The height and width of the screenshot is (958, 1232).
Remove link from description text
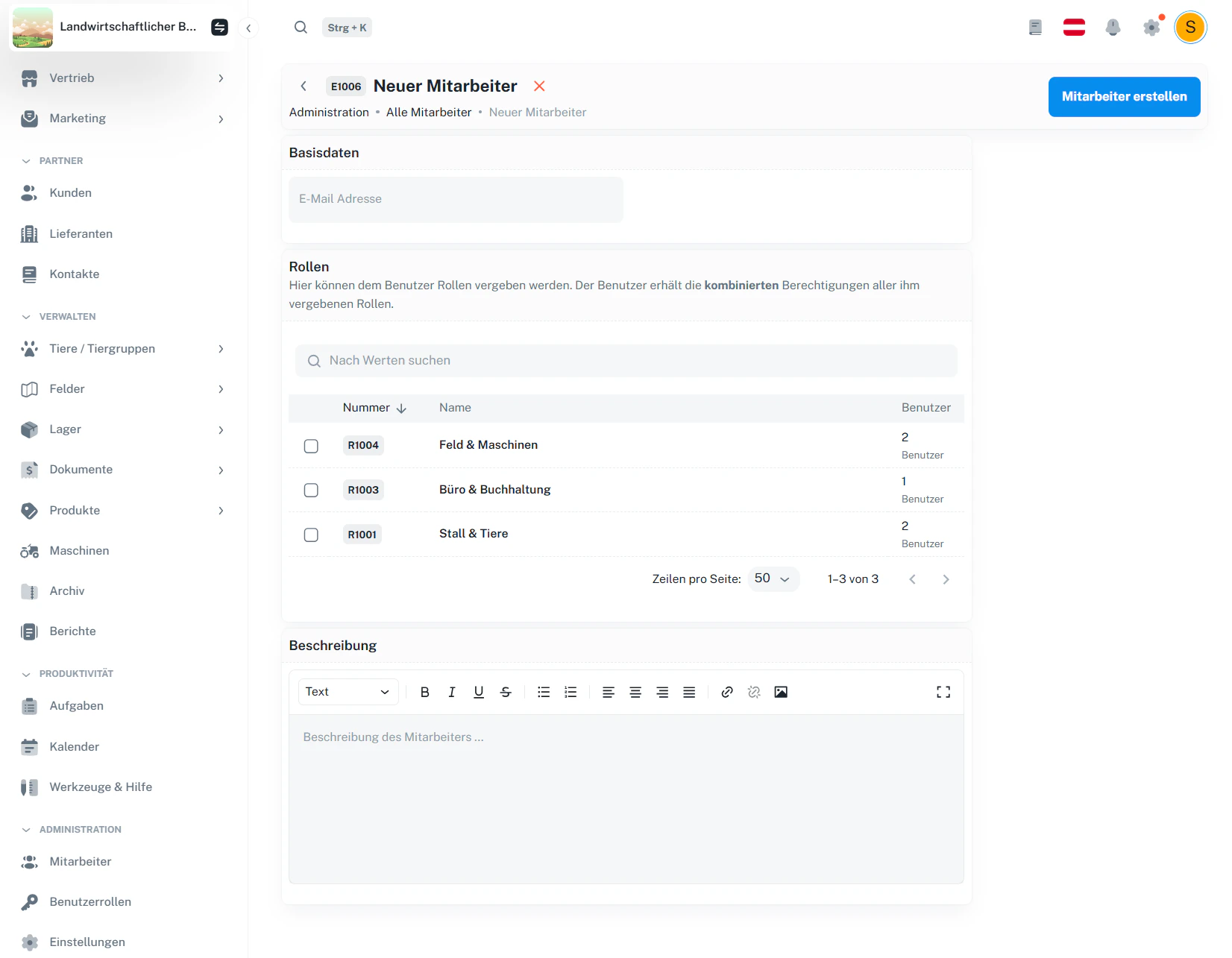pos(754,692)
